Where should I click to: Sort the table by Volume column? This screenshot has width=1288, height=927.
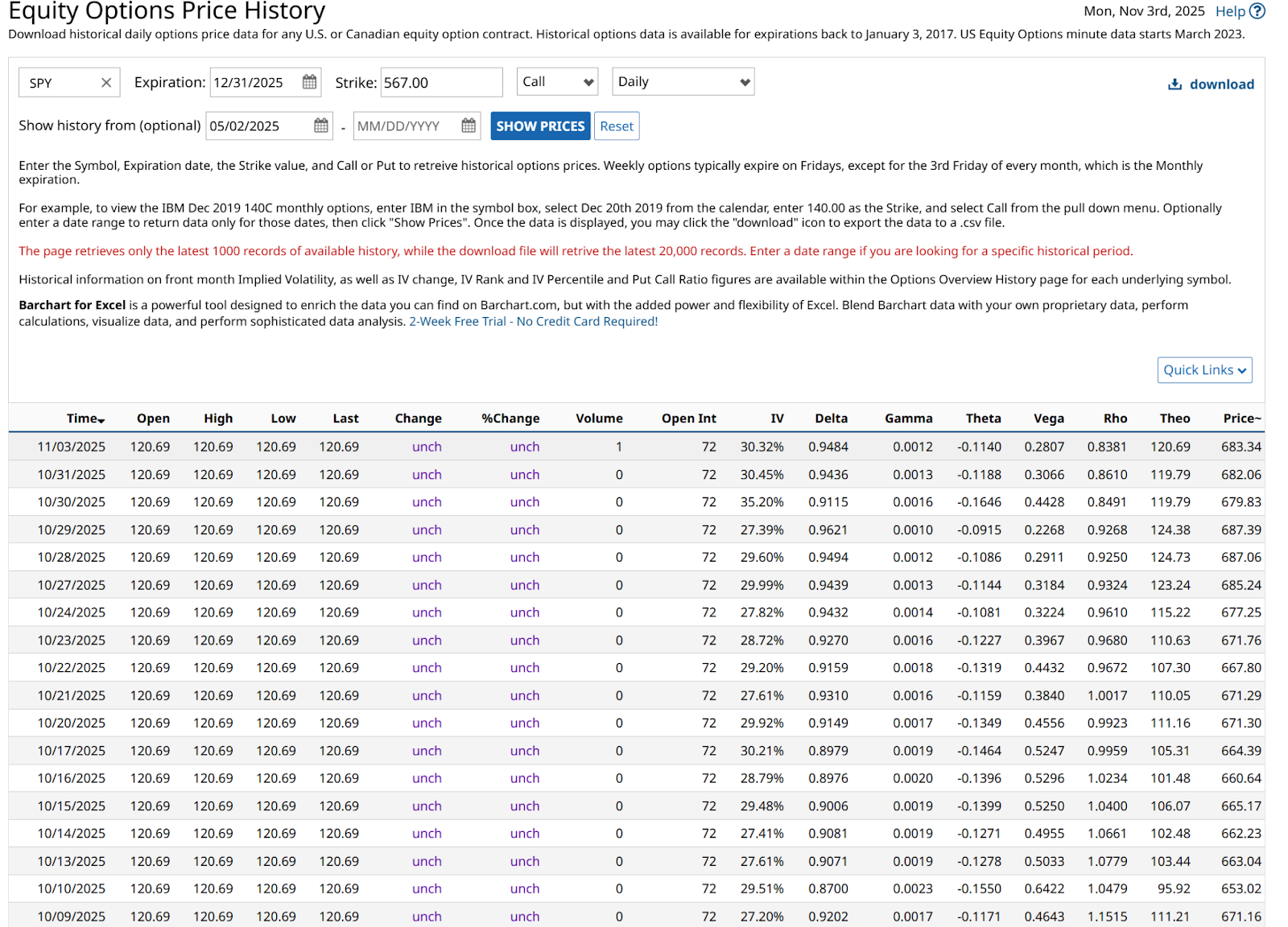(599, 418)
